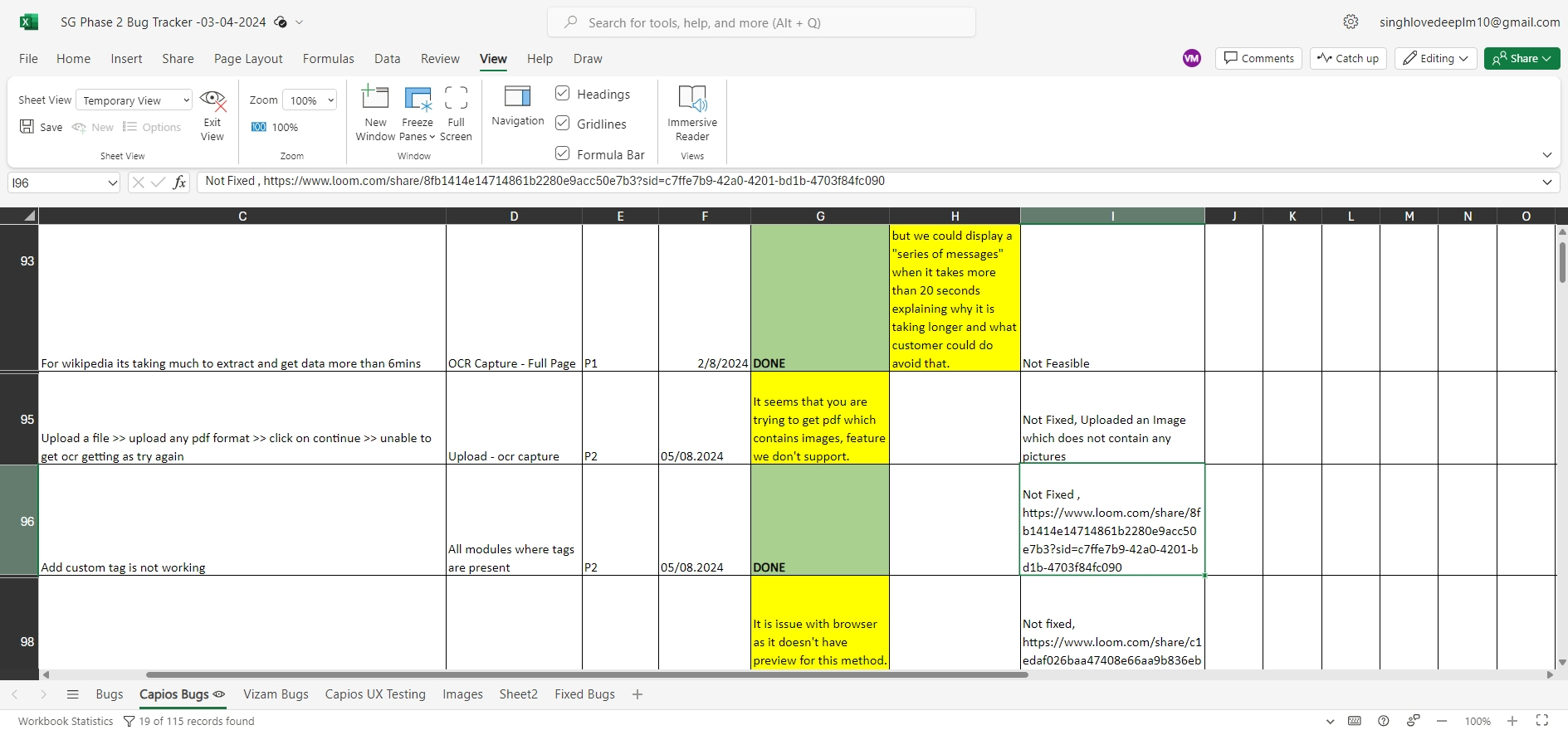Open the Review tab

coord(440,59)
